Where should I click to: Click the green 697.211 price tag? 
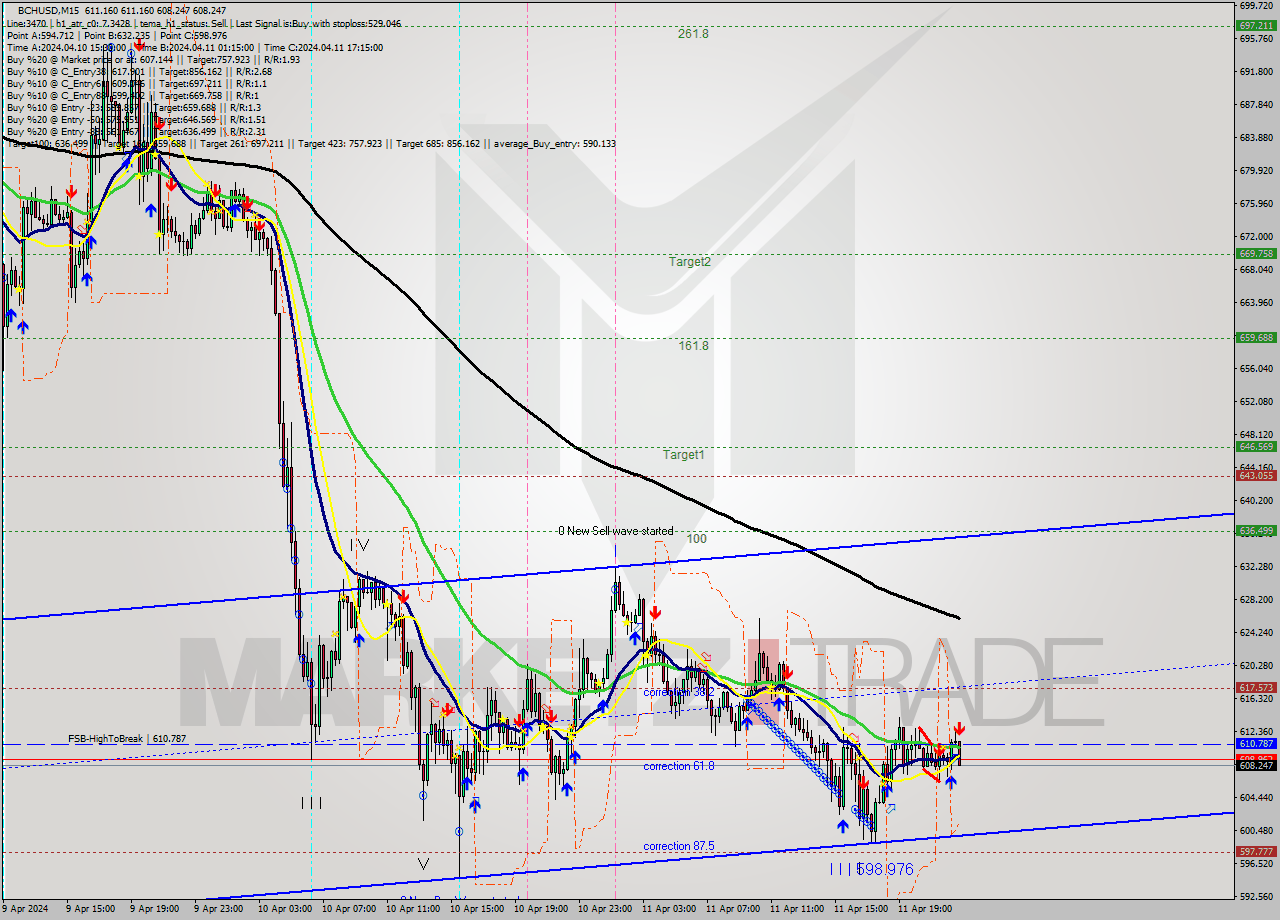pyautogui.click(x=1256, y=26)
